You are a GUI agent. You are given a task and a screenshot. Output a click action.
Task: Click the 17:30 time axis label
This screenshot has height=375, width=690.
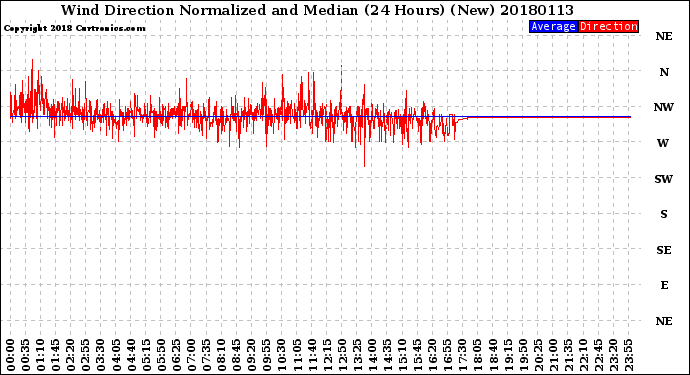[462, 355]
